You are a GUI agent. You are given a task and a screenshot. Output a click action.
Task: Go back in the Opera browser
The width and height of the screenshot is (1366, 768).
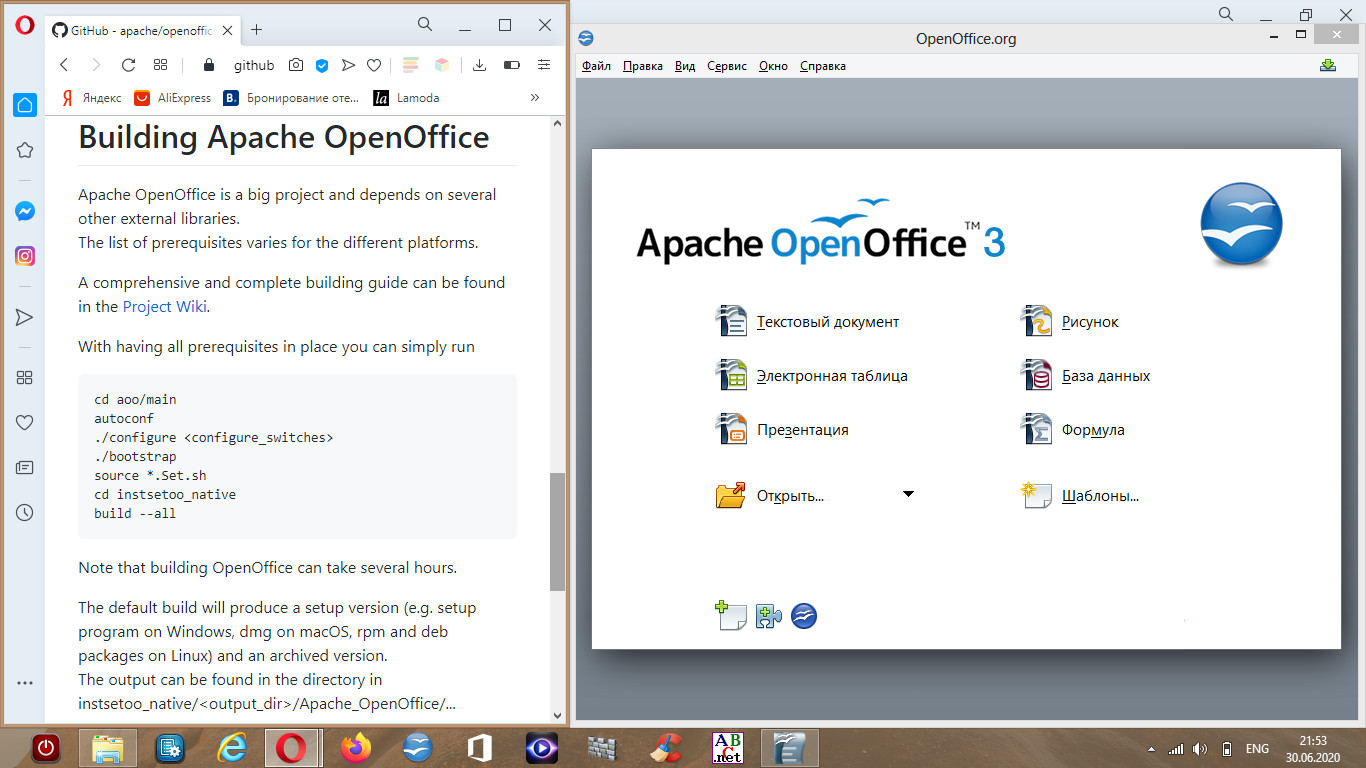tap(64, 65)
